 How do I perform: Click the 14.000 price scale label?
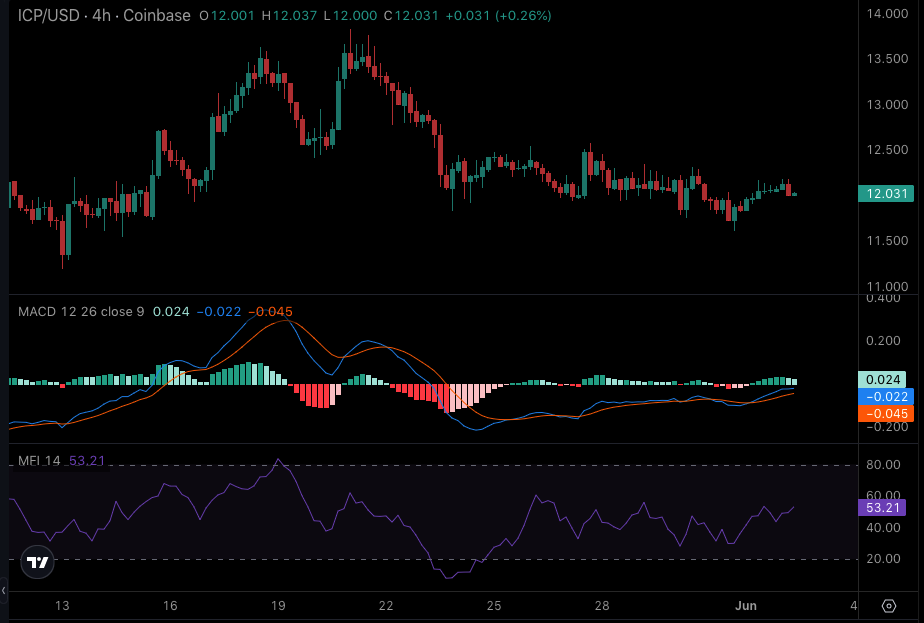(x=887, y=14)
